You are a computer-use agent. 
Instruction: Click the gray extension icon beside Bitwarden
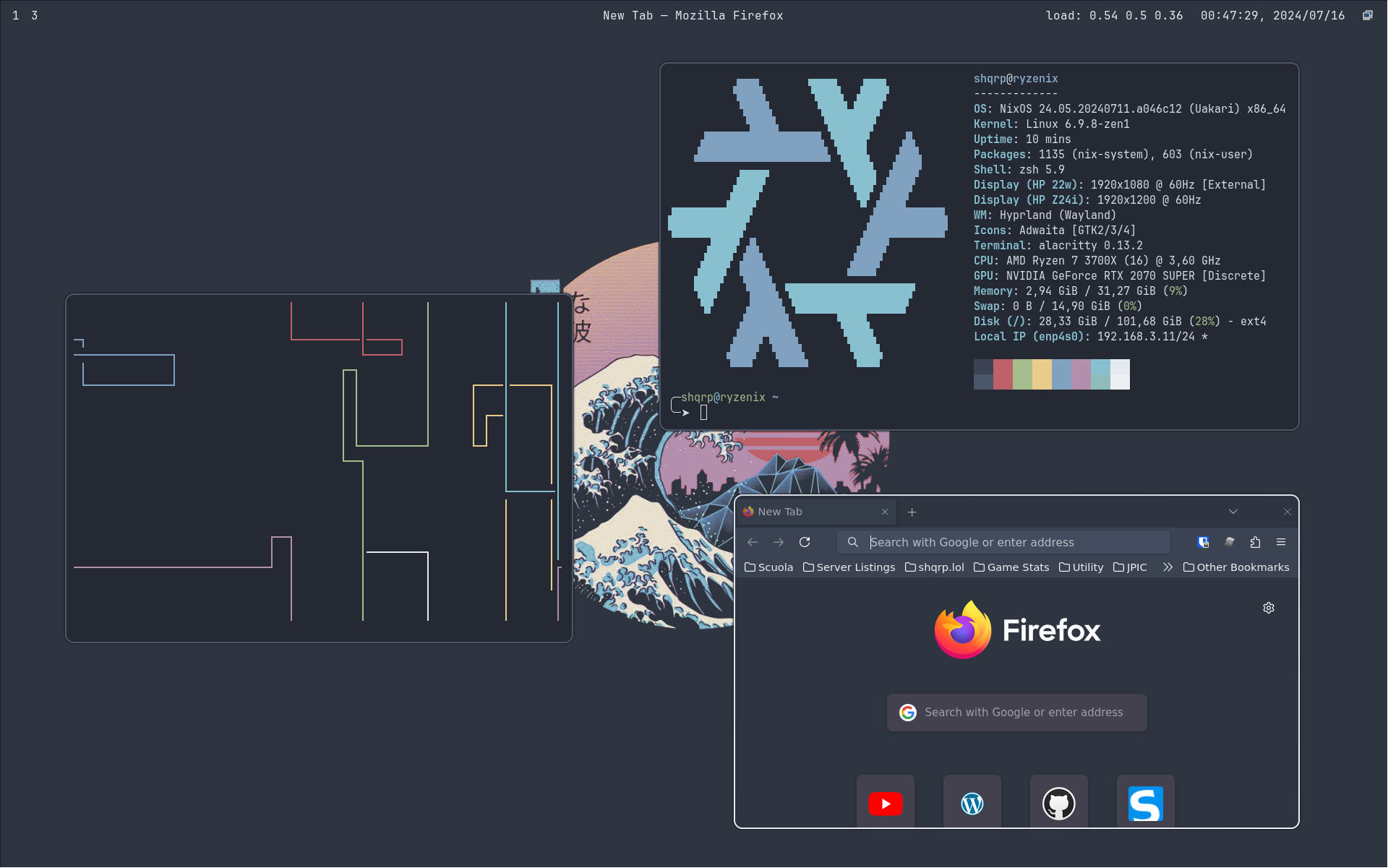(x=1229, y=542)
